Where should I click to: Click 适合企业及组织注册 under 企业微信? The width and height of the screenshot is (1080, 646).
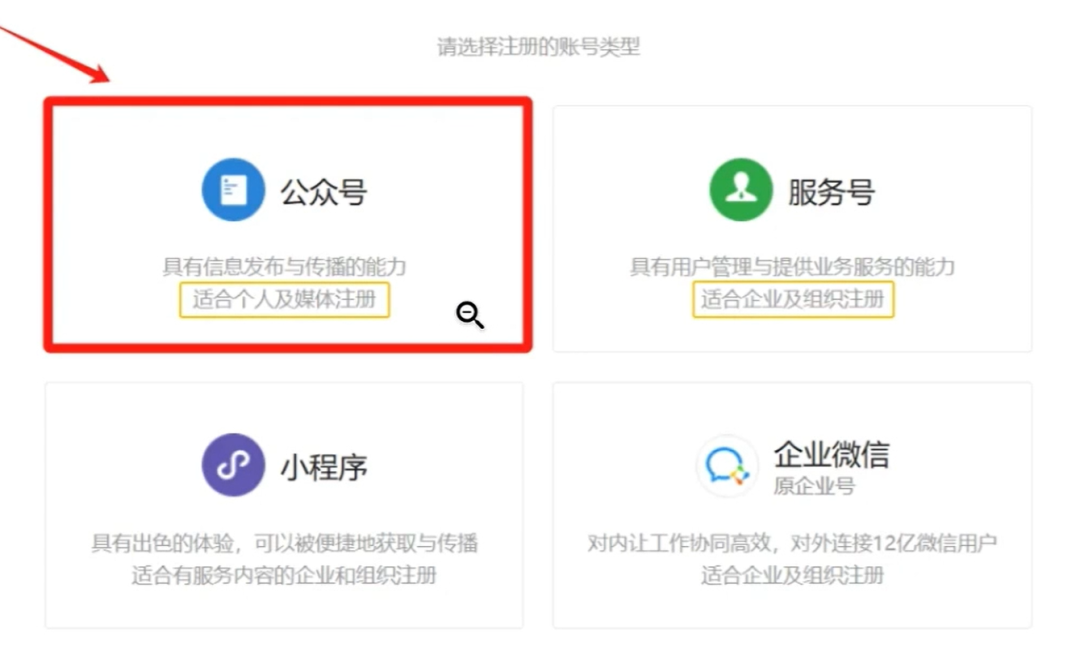point(792,575)
